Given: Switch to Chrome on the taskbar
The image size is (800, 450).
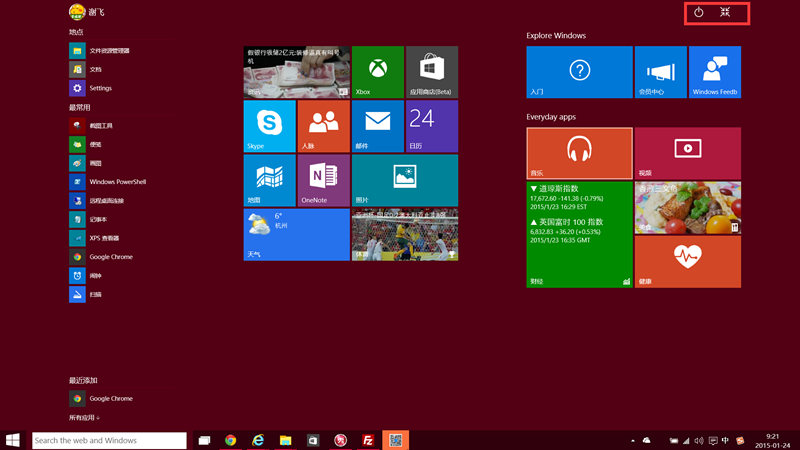Looking at the screenshot, I should [231, 440].
